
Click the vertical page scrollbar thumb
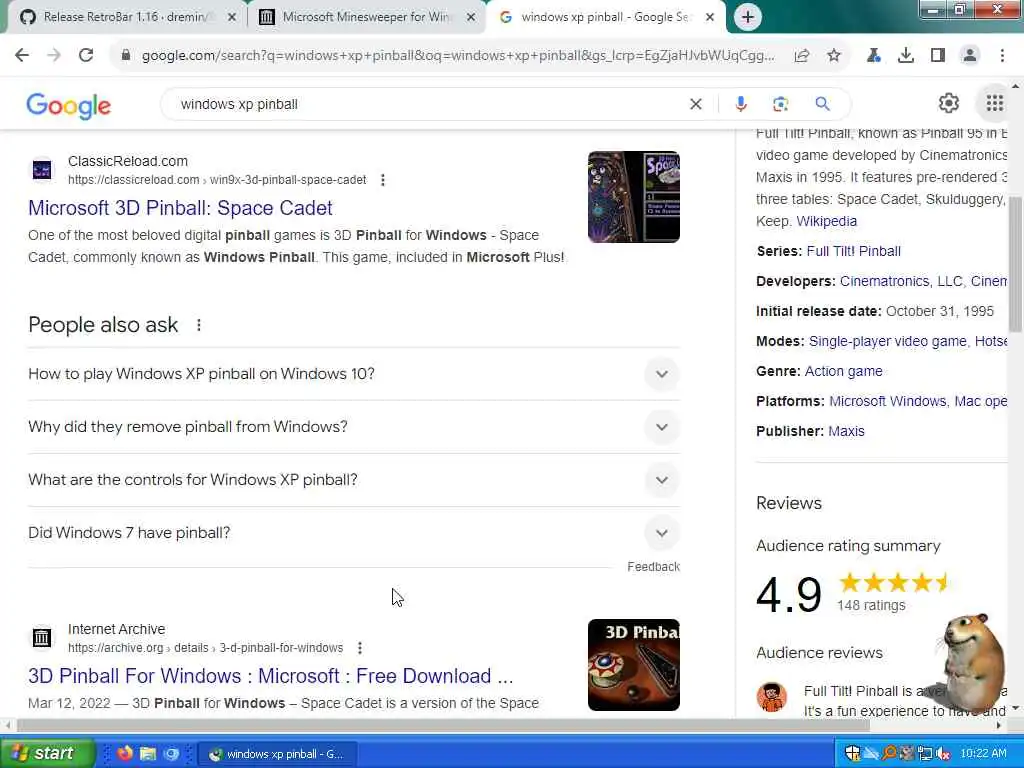(1015, 264)
